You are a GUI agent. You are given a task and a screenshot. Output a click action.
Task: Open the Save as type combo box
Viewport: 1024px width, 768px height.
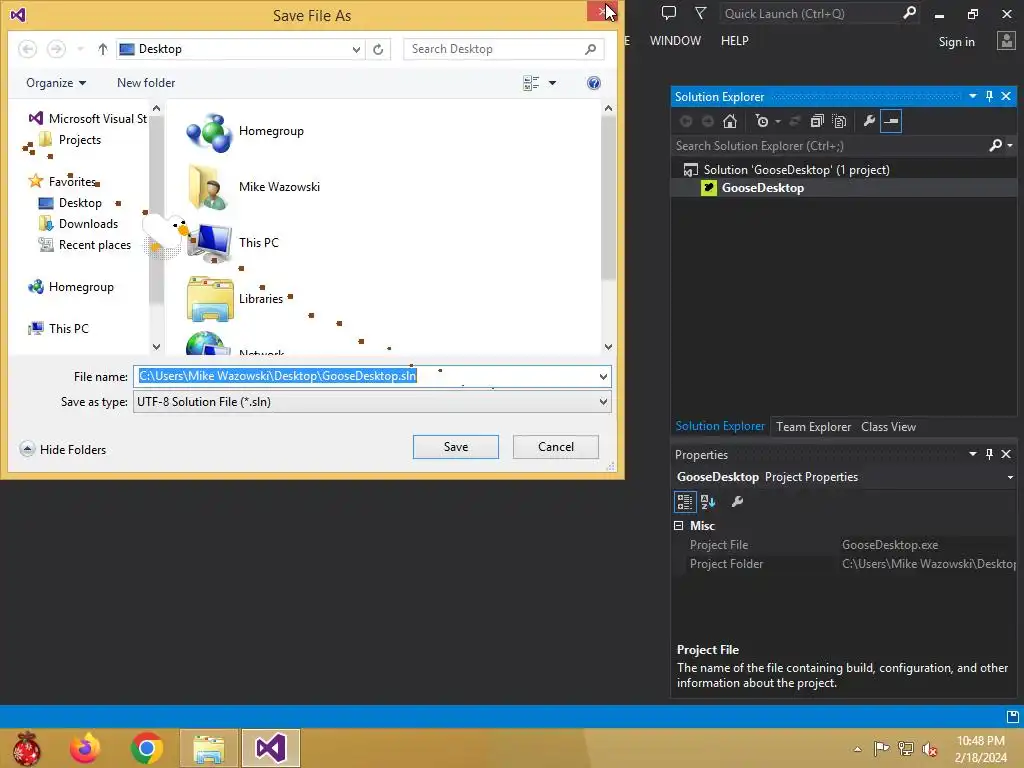(x=372, y=402)
